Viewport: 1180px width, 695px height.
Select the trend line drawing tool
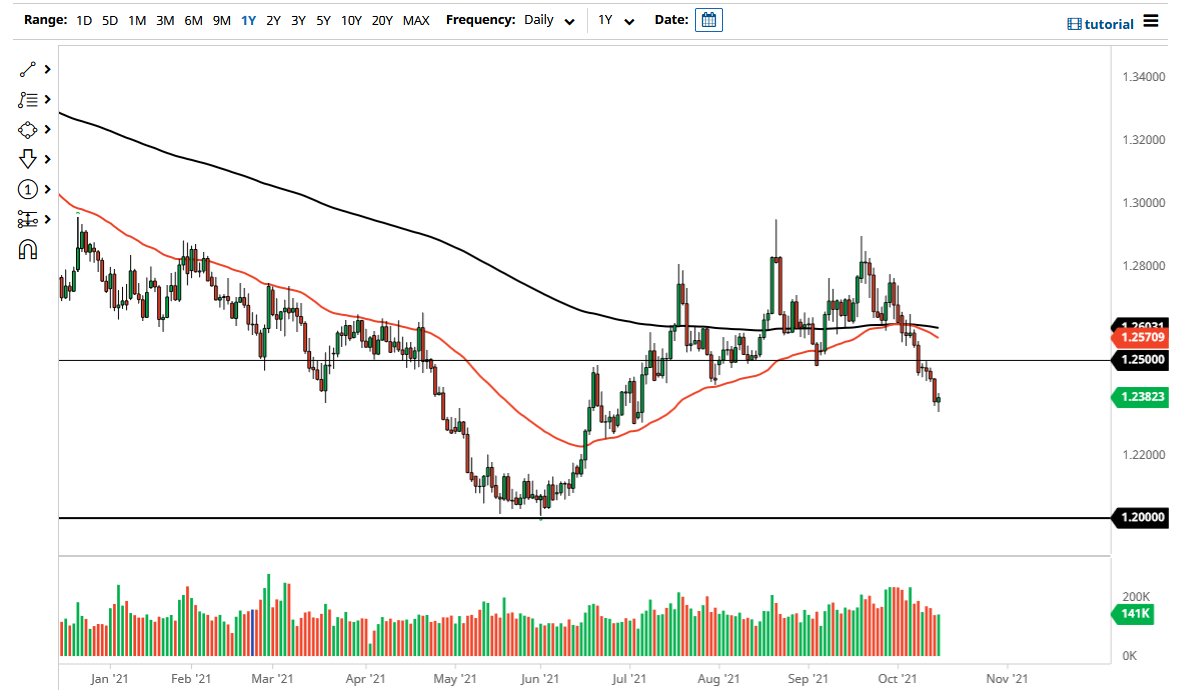(27, 70)
